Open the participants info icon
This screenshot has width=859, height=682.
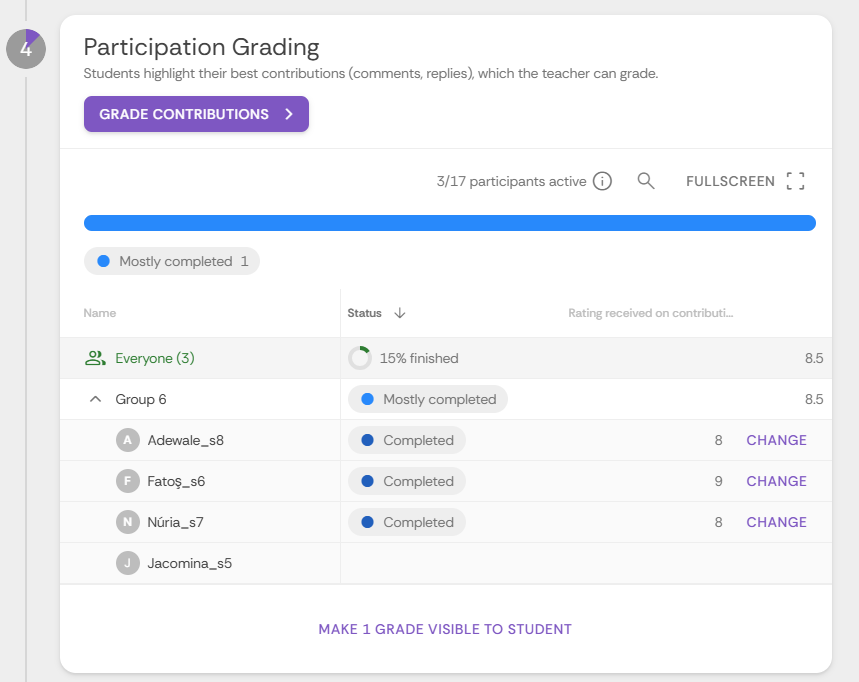click(602, 181)
